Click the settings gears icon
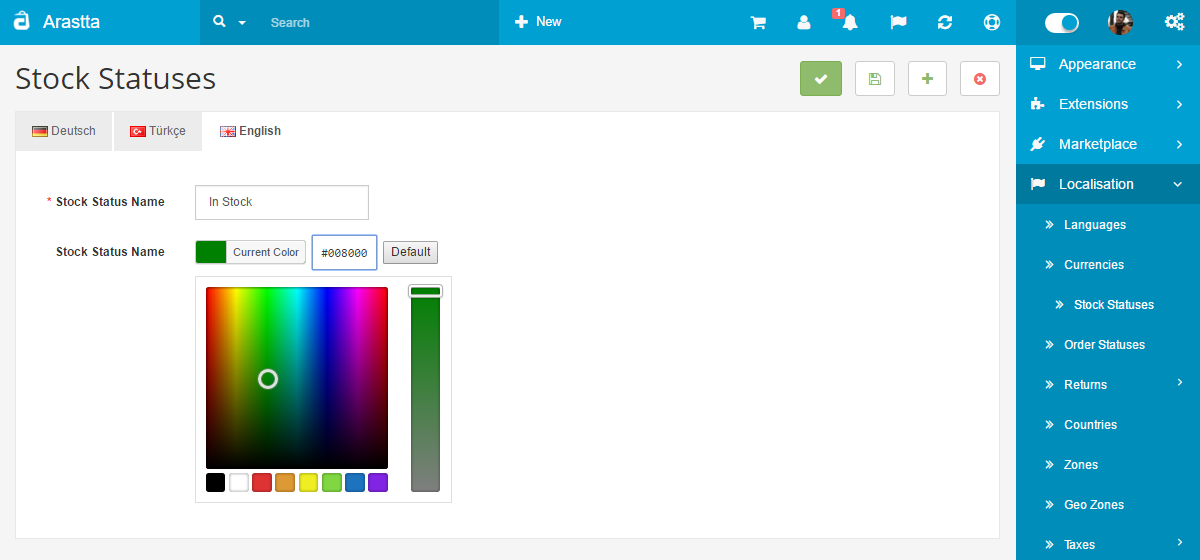Viewport: 1200px width, 560px height. click(x=1175, y=22)
